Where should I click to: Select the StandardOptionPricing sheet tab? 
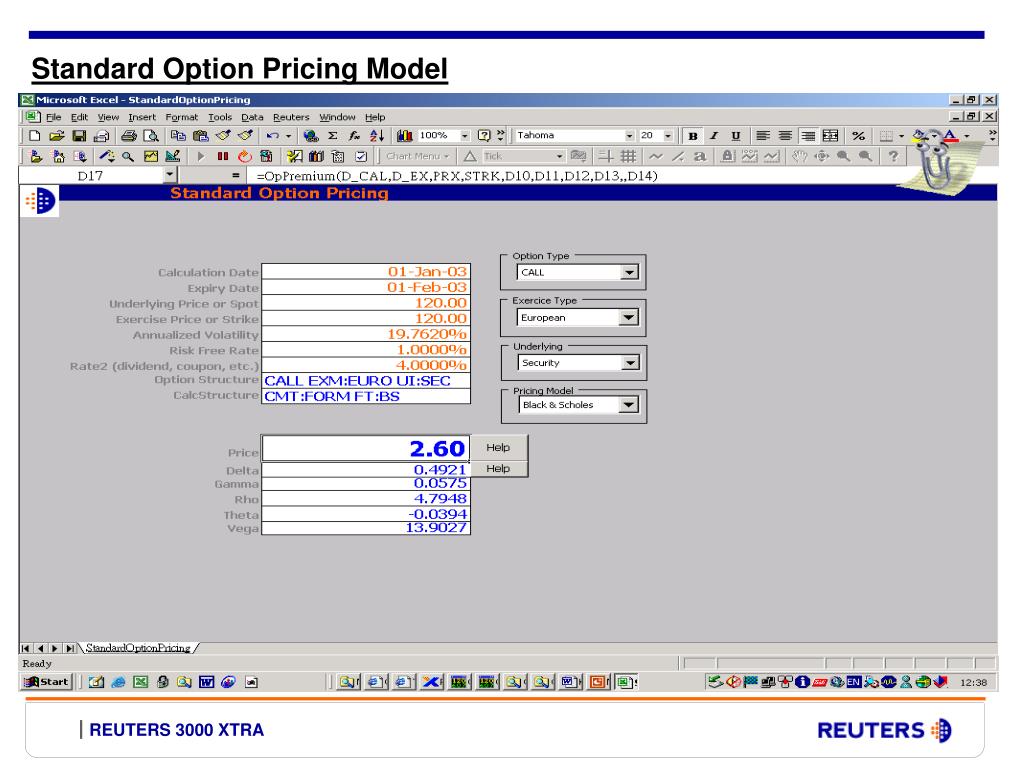(138, 648)
